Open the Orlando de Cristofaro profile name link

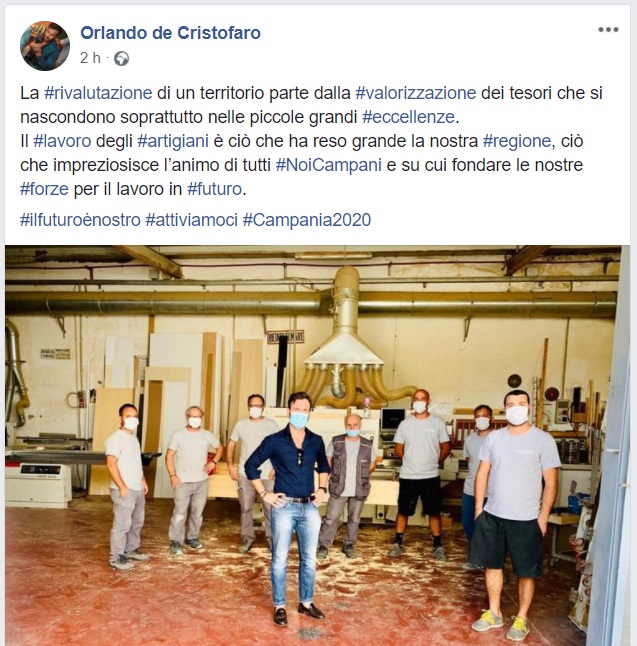[x=170, y=33]
